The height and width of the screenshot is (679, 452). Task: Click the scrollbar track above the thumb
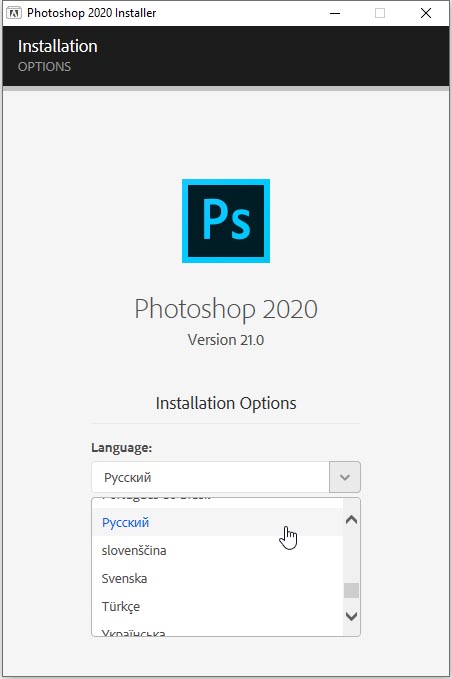(352, 554)
